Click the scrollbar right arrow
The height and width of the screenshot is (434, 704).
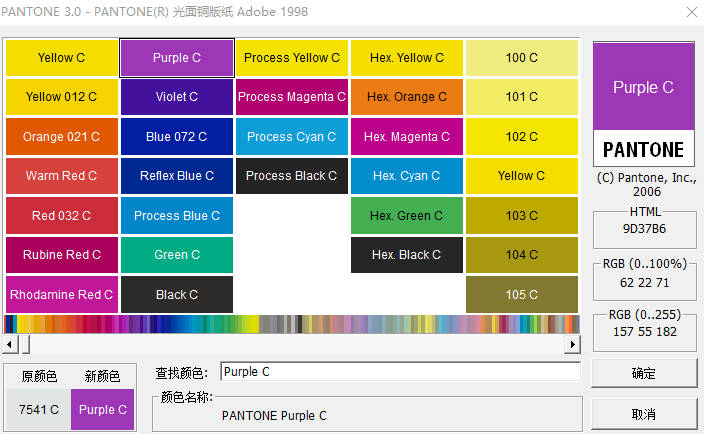pos(572,345)
